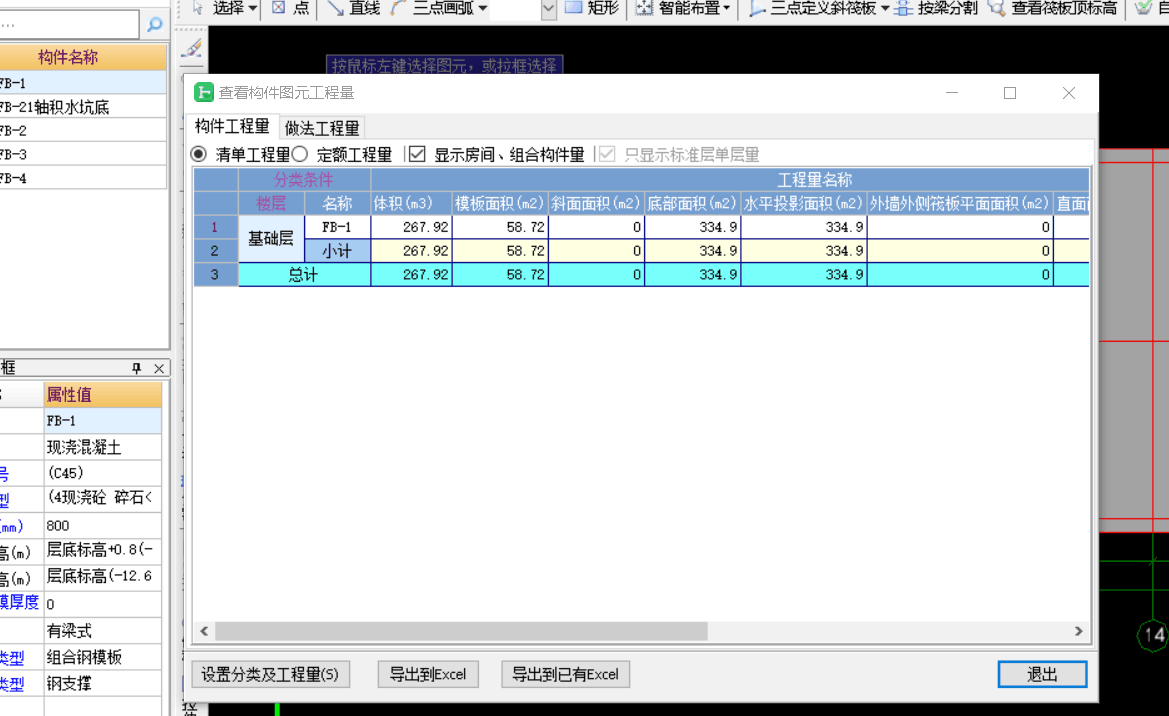
Task: Open the 三点定义斜筏板 dropdown arrow
Action: point(885,8)
